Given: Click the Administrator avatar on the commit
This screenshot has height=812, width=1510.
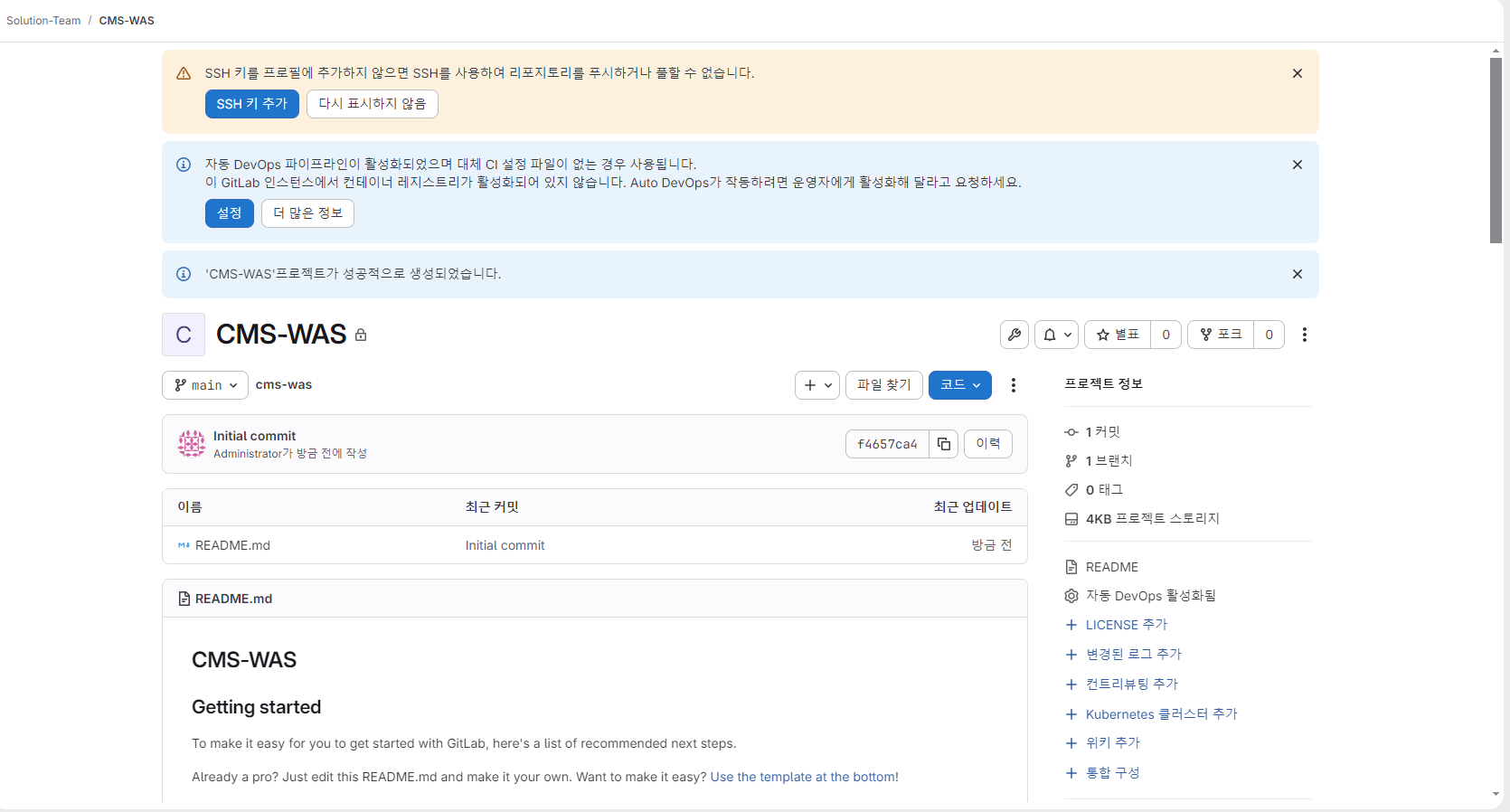Looking at the screenshot, I should (192, 444).
